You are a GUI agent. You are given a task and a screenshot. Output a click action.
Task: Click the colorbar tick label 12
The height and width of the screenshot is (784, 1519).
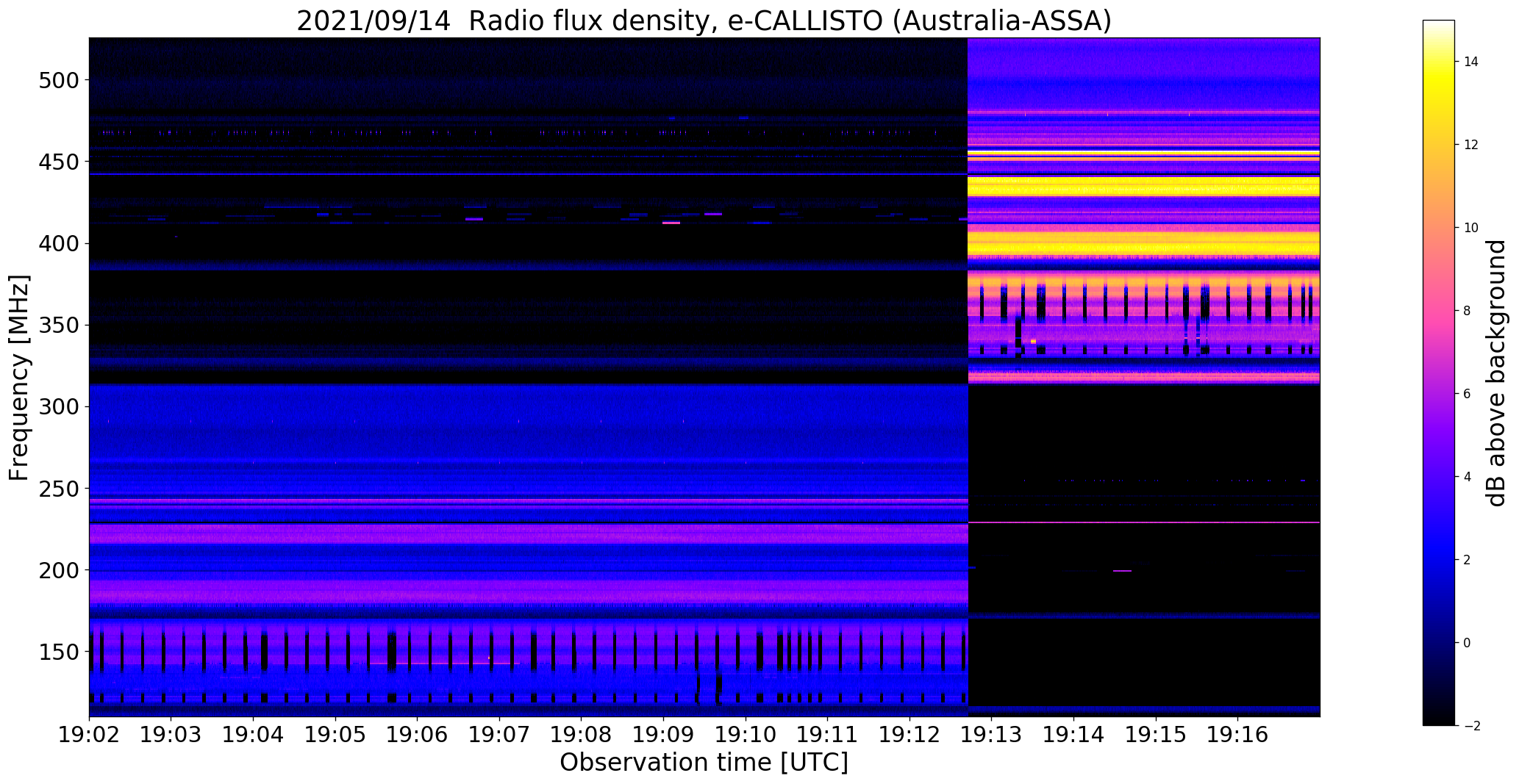pos(1471,145)
